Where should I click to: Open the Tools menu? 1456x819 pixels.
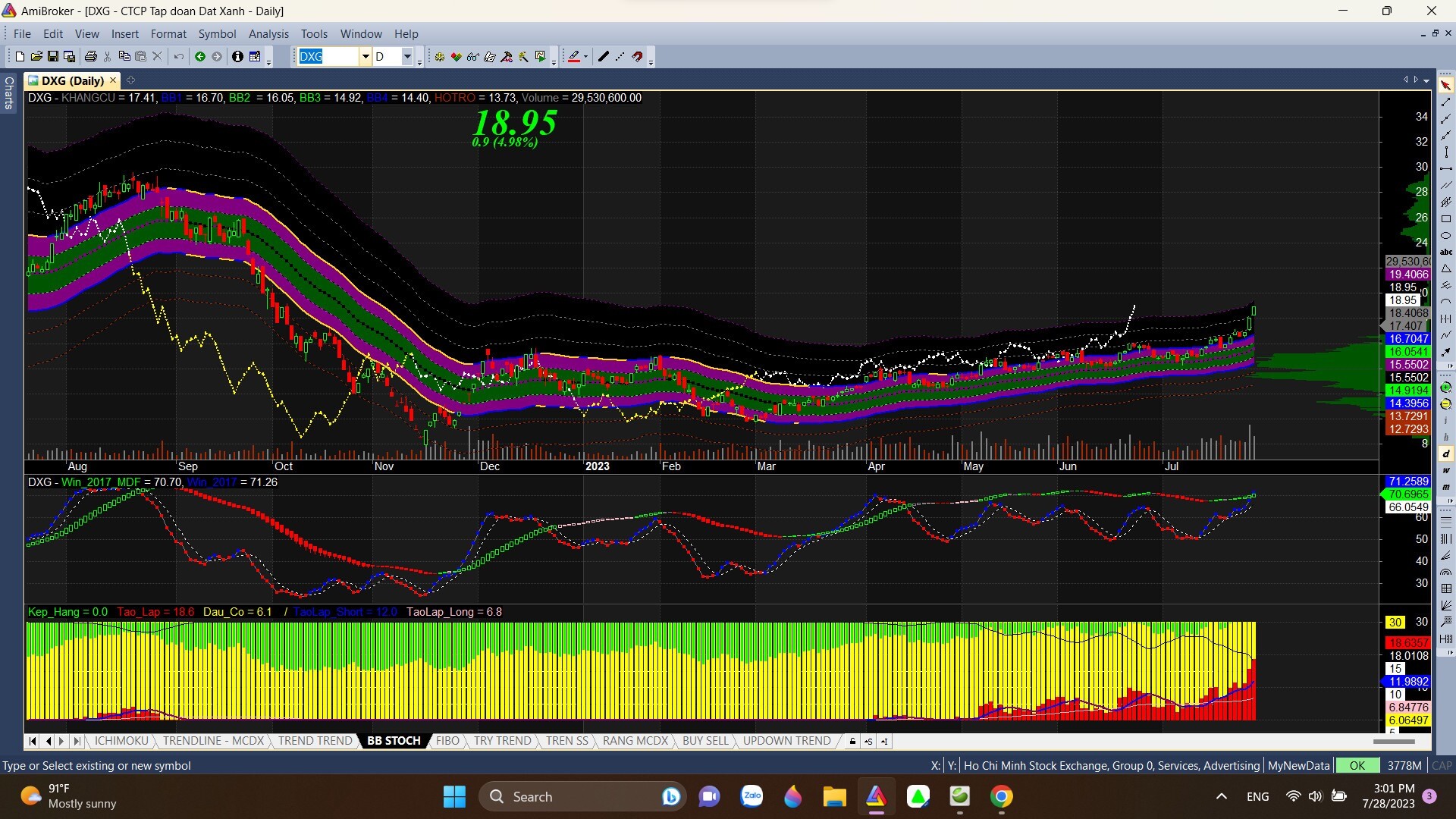314,34
